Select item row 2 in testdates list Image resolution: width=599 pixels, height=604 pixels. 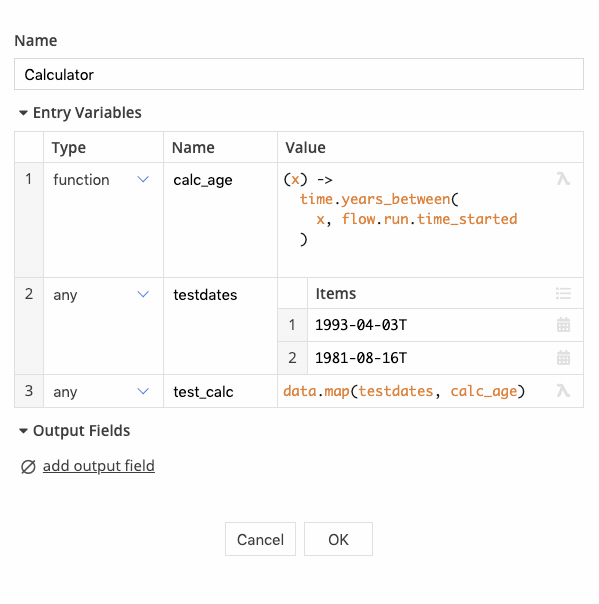point(292,358)
